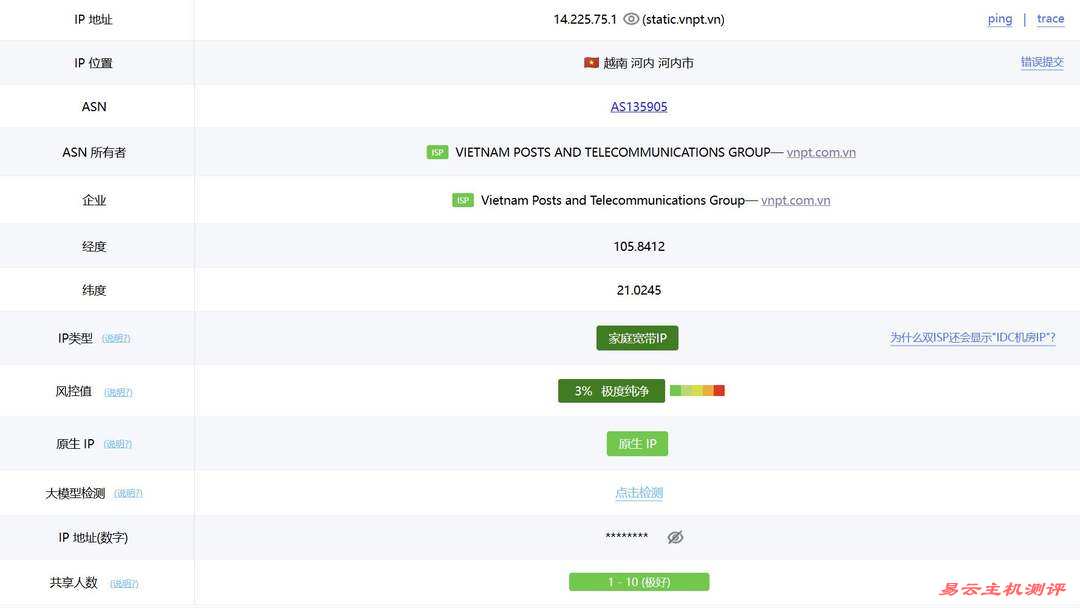Open the trace link
Screen dimensions: 1080x608
(x=1050, y=19)
